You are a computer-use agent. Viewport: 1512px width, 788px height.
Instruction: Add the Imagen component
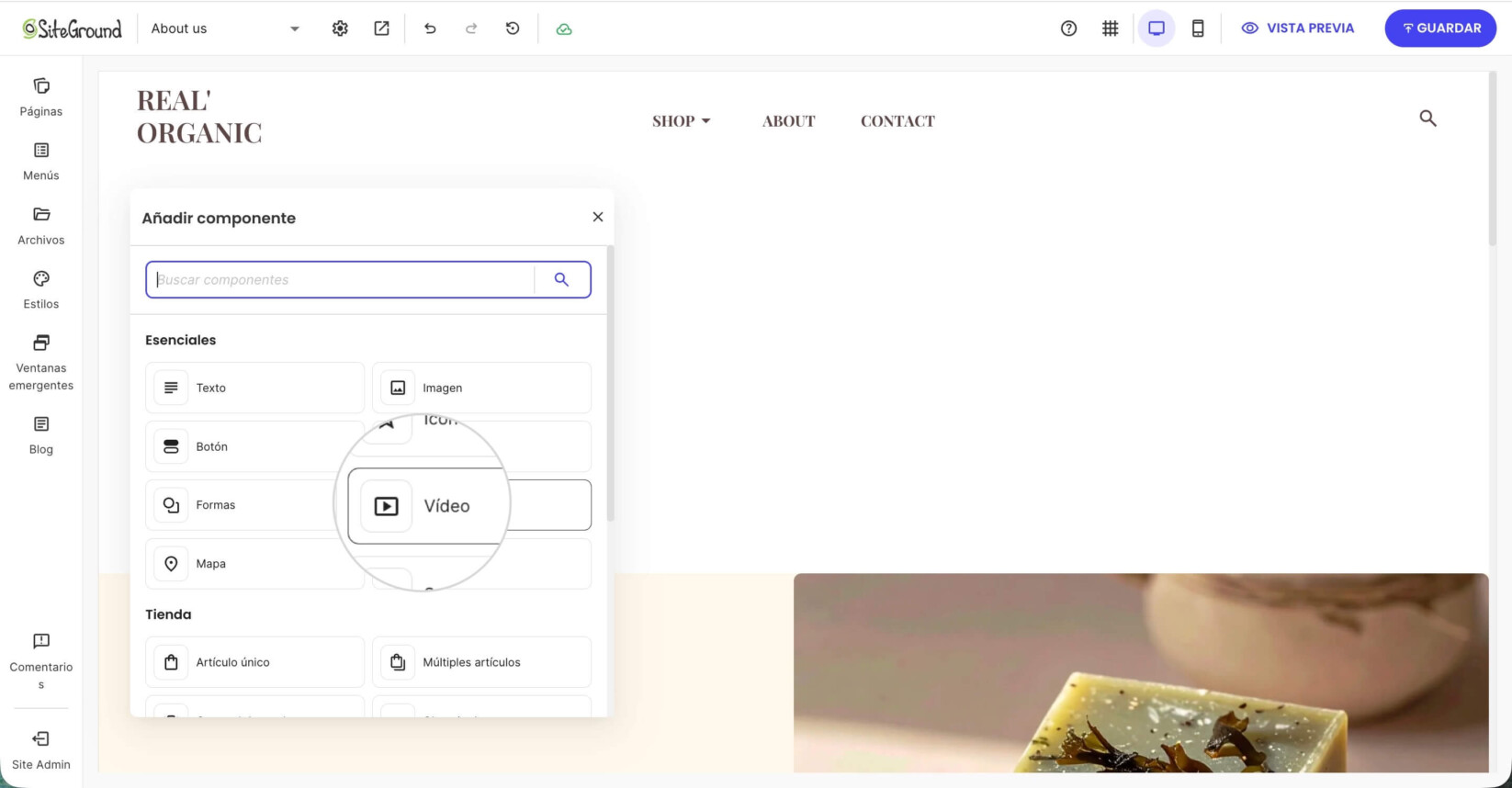(x=481, y=388)
